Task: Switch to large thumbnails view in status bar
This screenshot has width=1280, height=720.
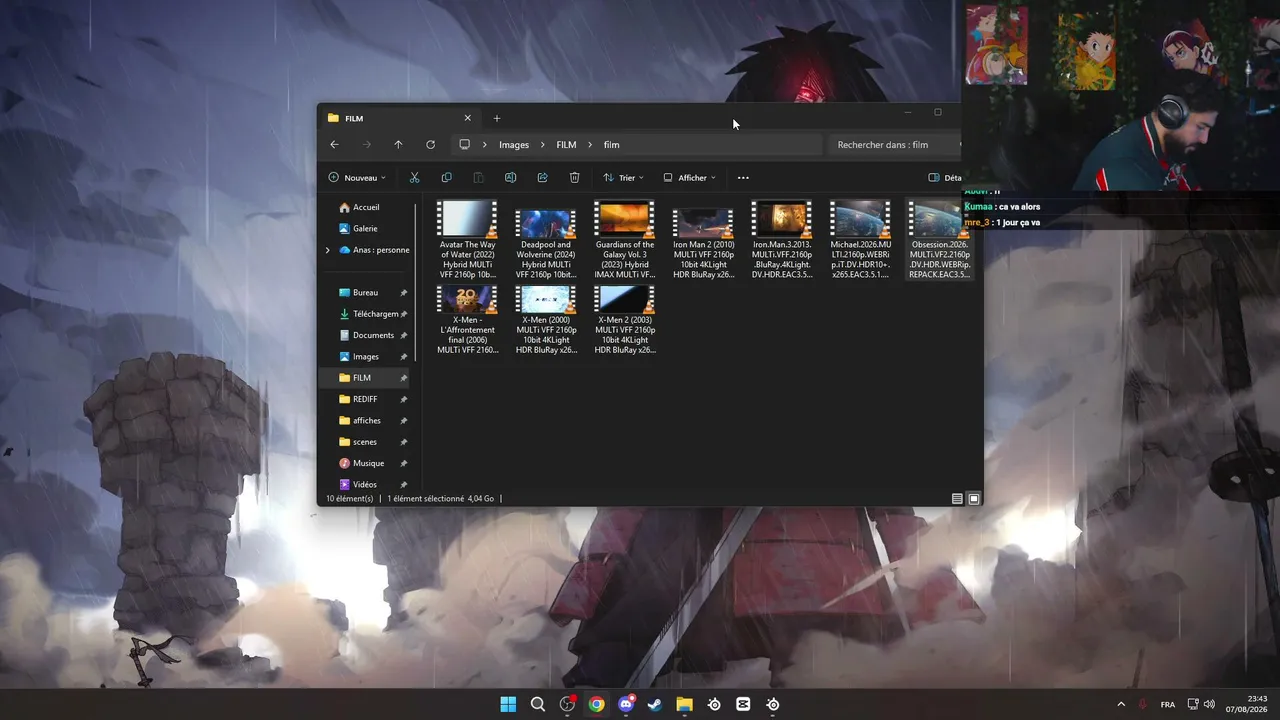Action: click(x=974, y=498)
